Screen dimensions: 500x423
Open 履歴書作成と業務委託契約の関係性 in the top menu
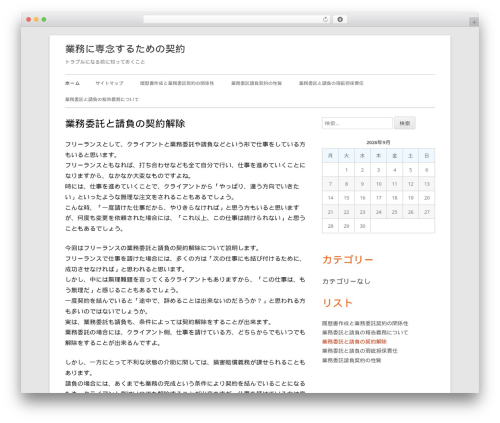(177, 83)
